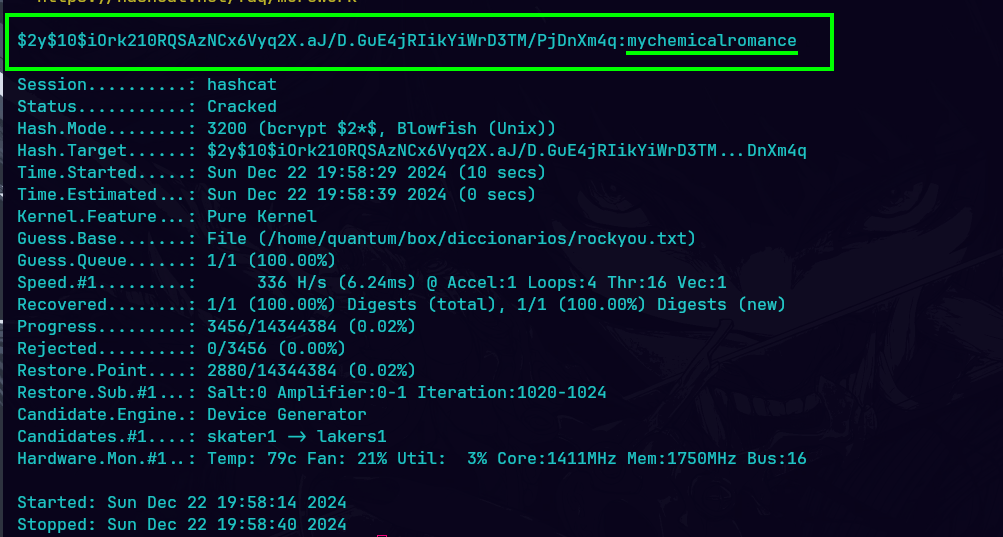Click the truncated Hash.Target hash string
Image resolution: width=1003 pixels, height=537 pixels.
pos(506,151)
